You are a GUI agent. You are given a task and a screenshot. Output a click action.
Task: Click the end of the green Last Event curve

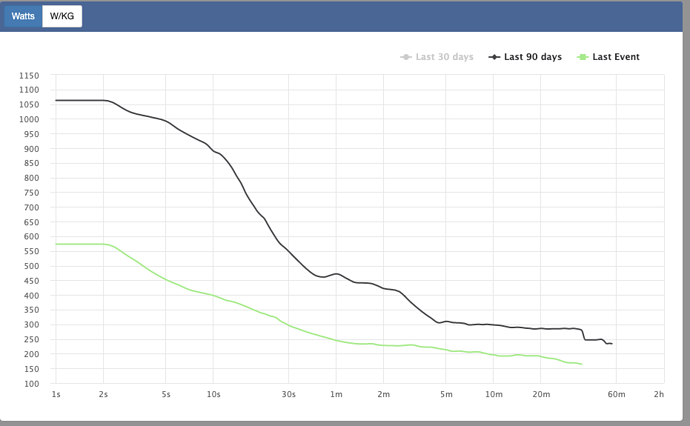pos(581,364)
